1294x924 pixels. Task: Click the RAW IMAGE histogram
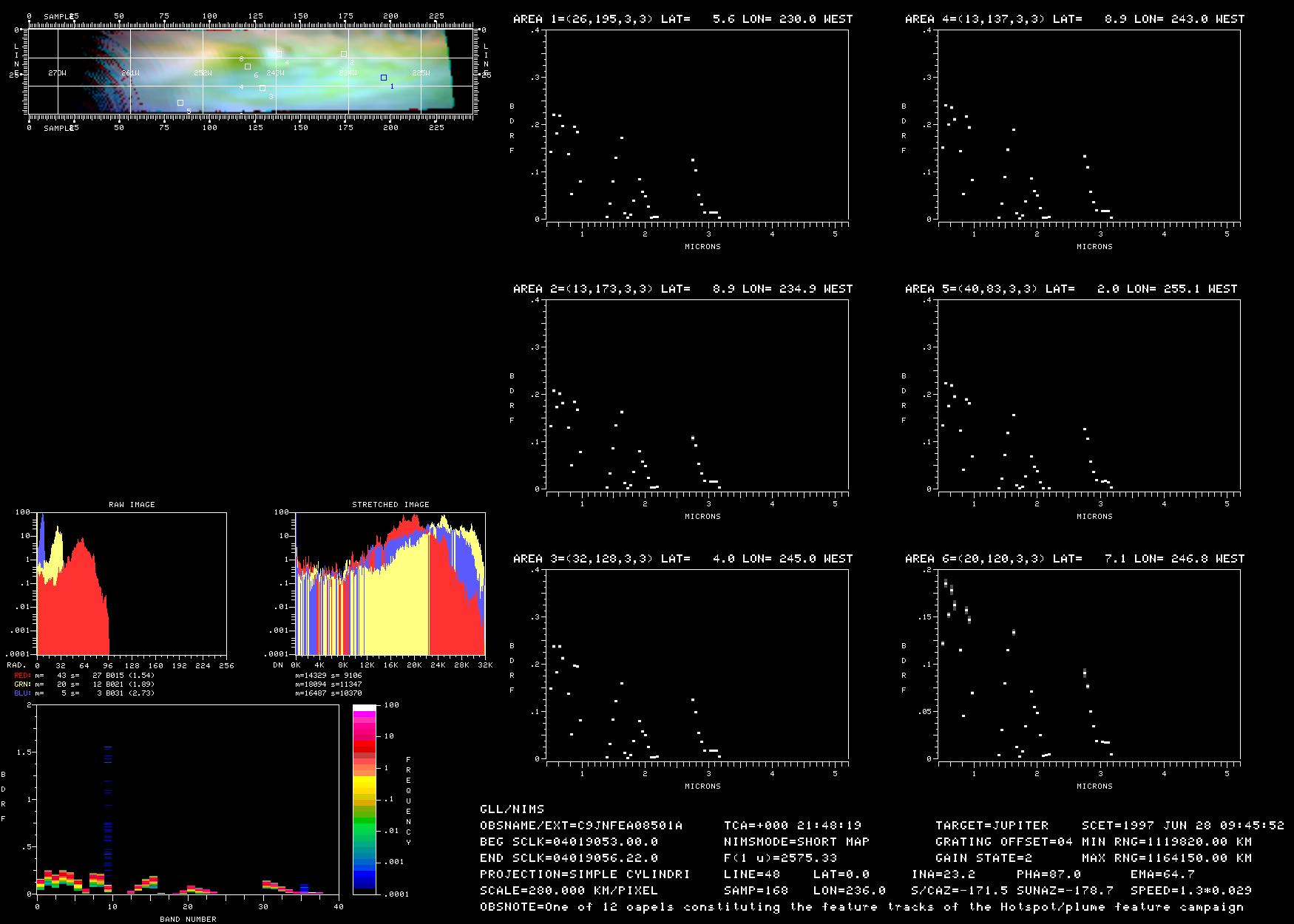coord(132,584)
